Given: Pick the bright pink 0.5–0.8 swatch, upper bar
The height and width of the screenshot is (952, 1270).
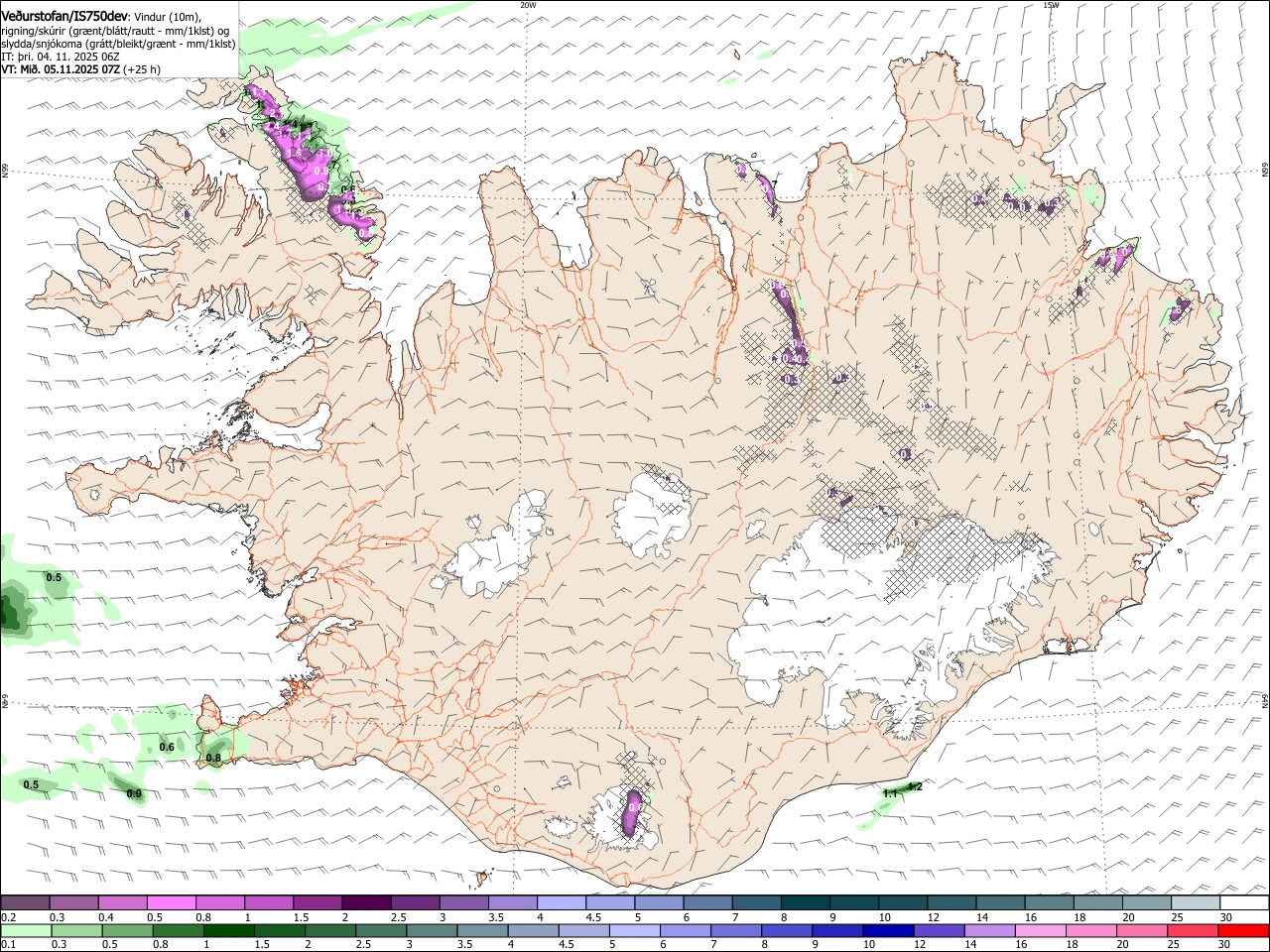Looking at the screenshot, I should point(171,903).
